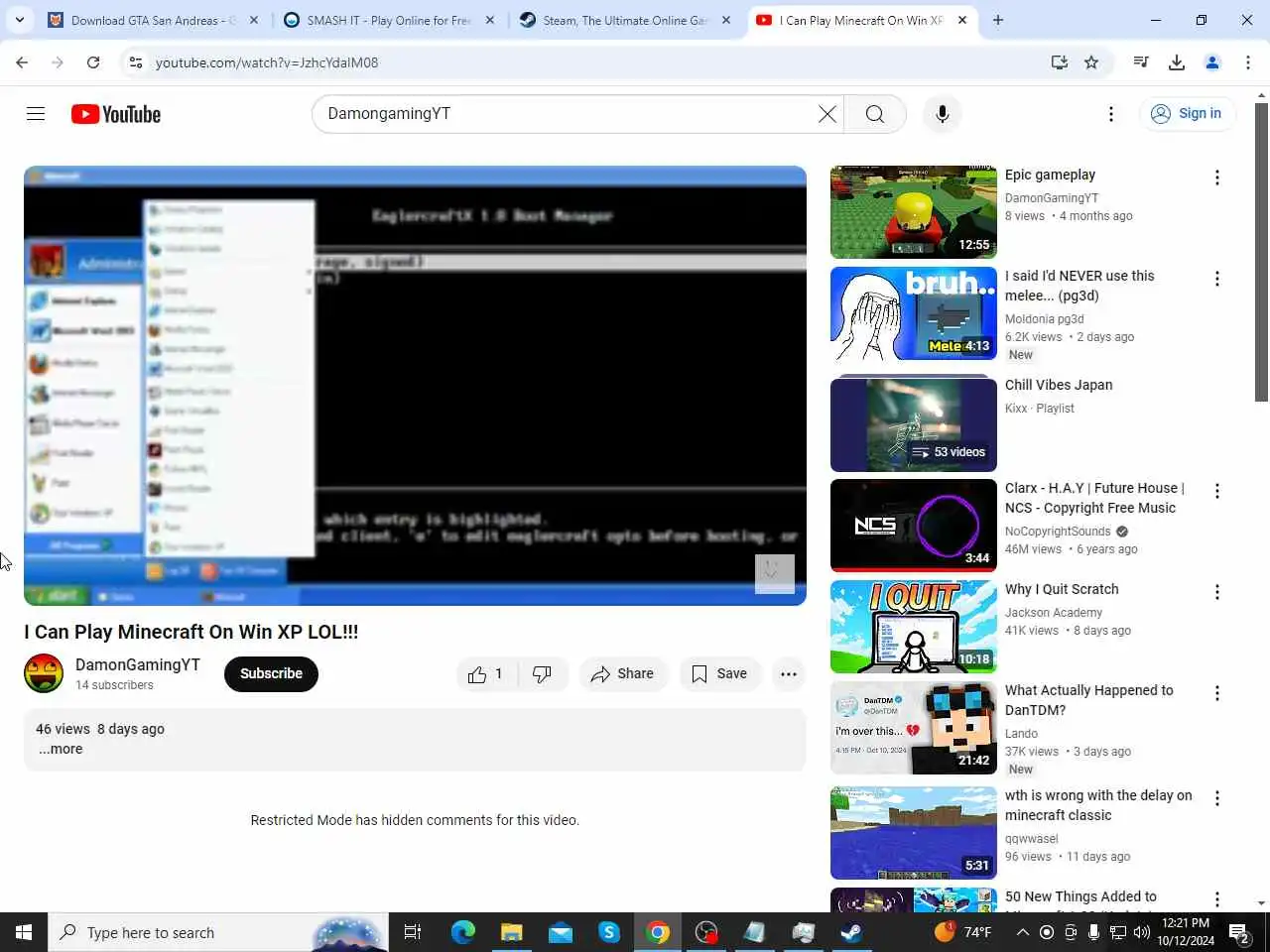Screen dimensions: 1270x952
Task: Open Chrome downloads icon
Action: click(1177, 62)
